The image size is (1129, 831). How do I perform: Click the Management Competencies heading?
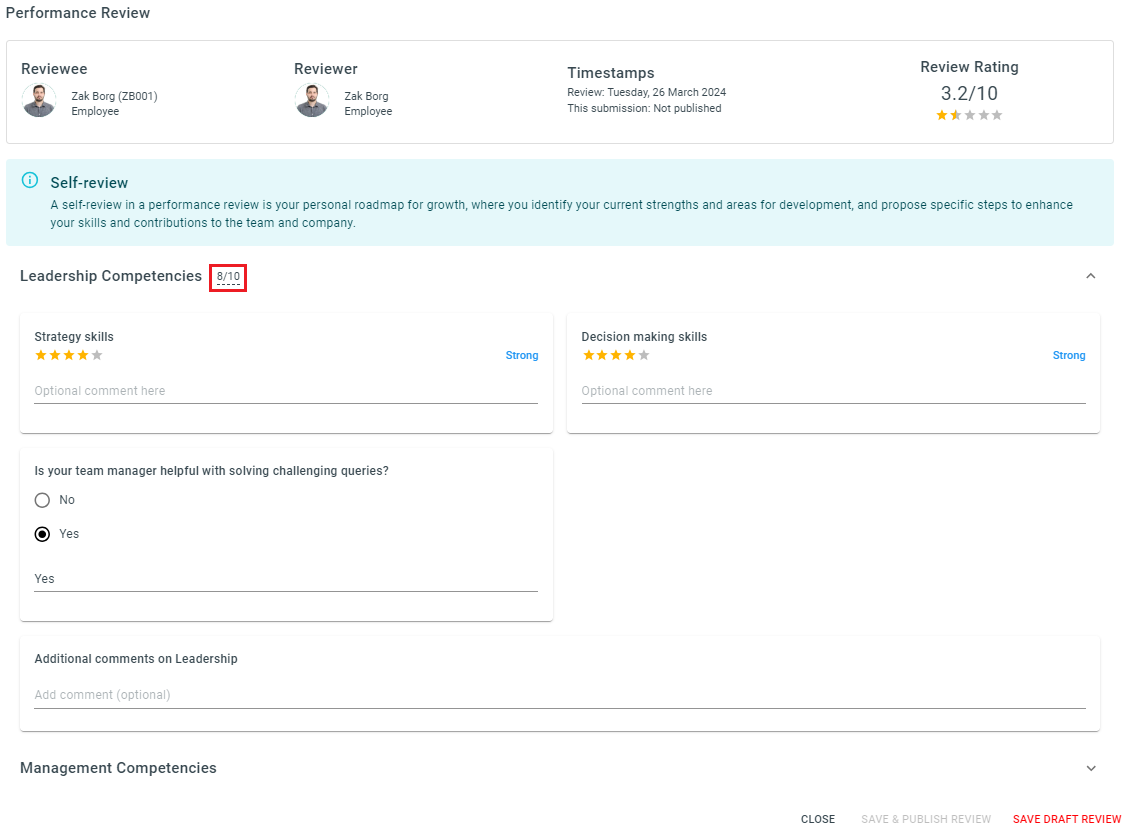[x=118, y=768]
